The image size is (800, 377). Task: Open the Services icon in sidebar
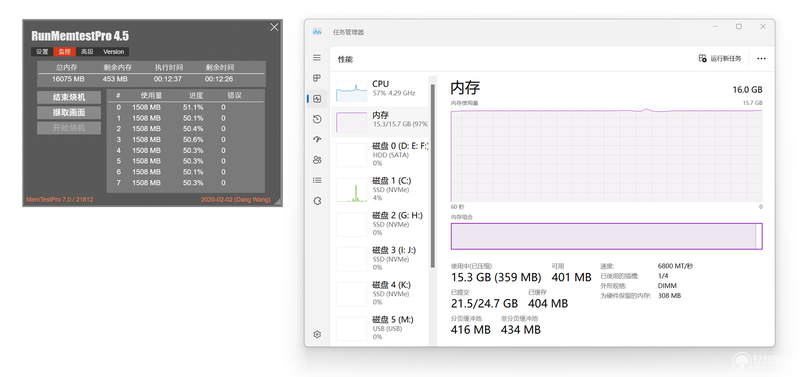[317, 201]
